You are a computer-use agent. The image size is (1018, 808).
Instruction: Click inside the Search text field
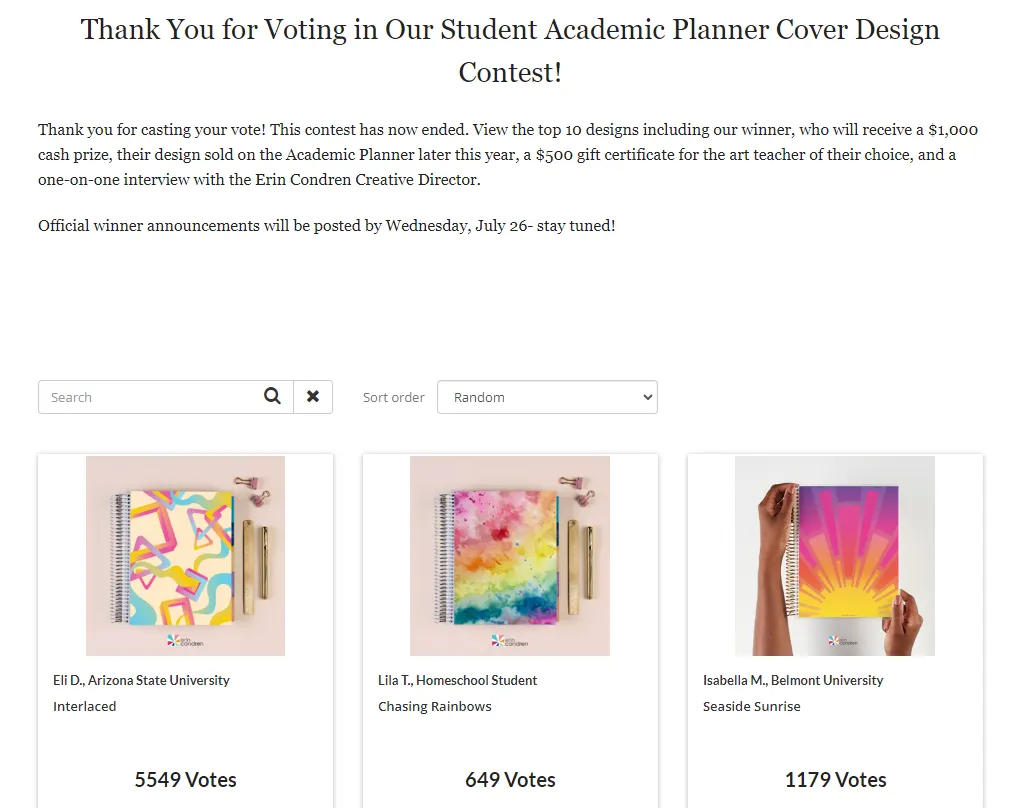click(149, 397)
